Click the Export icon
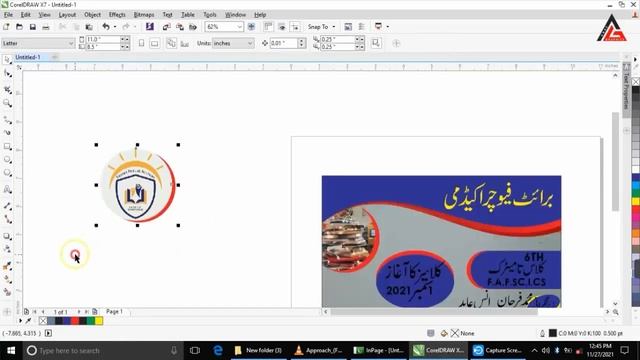The image size is (640, 360). coord(180,27)
